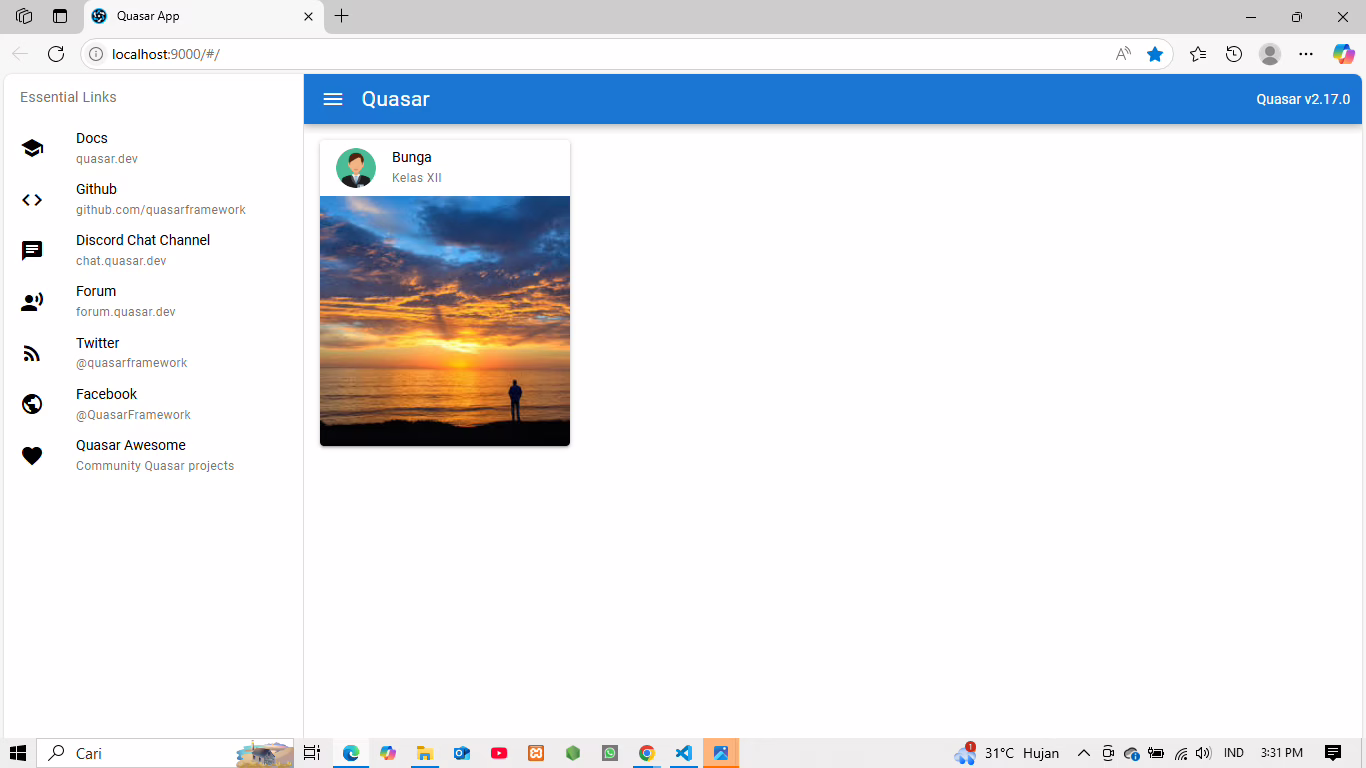Open a new browser tab

342,16
